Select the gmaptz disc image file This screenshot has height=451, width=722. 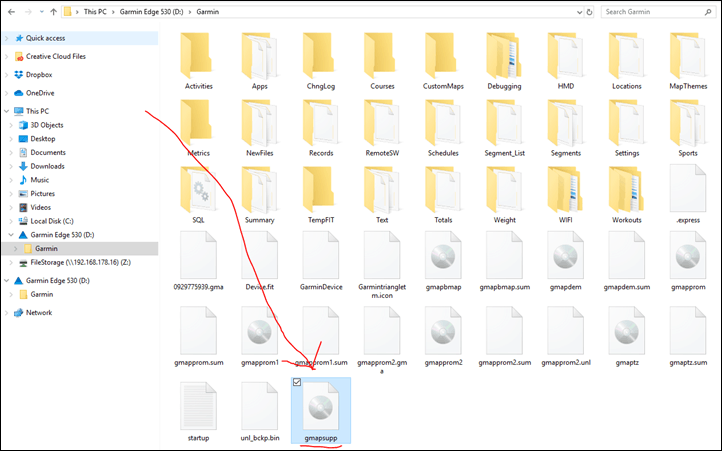click(627, 337)
